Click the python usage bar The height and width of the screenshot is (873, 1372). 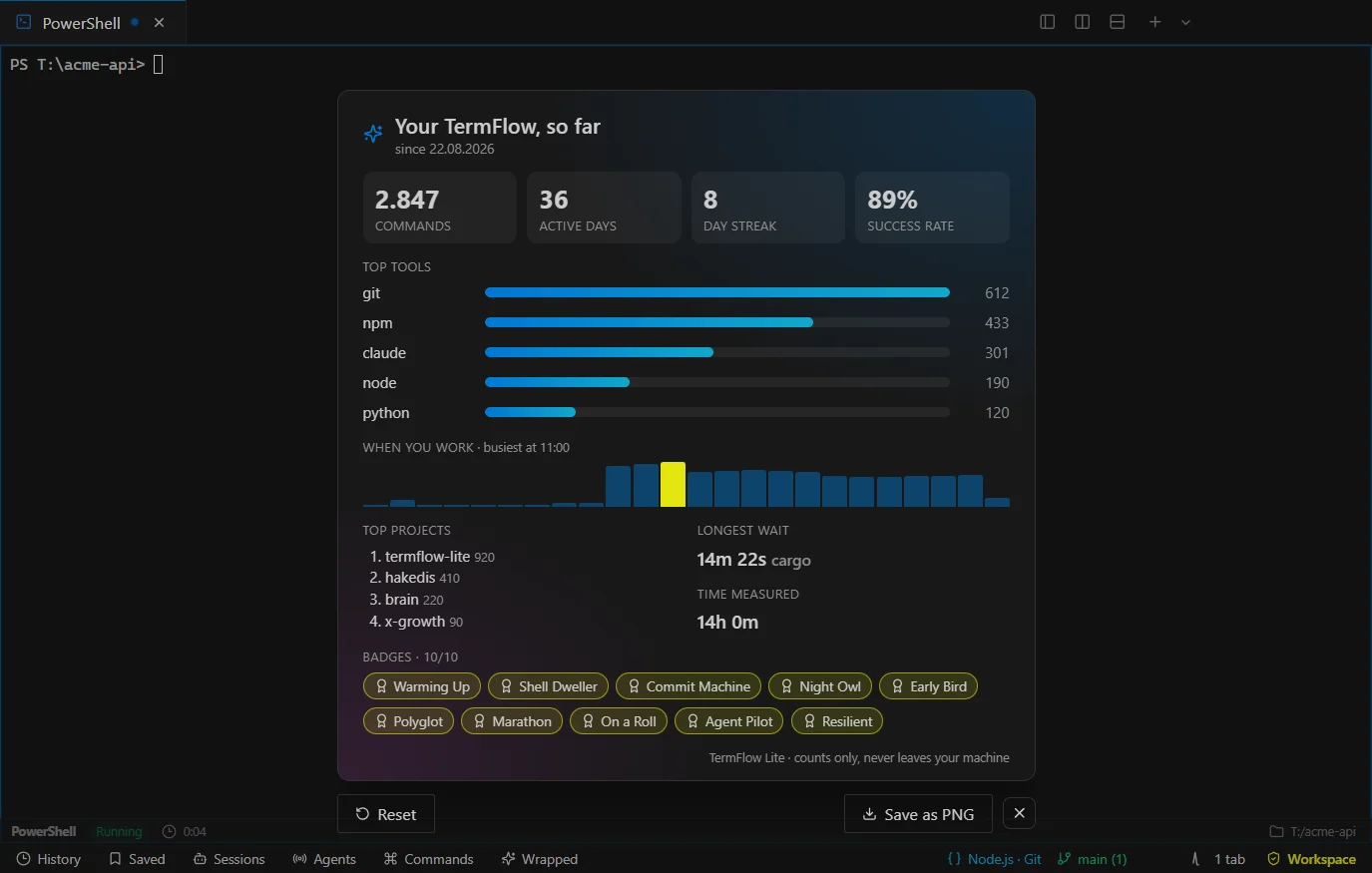pos(717,412)
